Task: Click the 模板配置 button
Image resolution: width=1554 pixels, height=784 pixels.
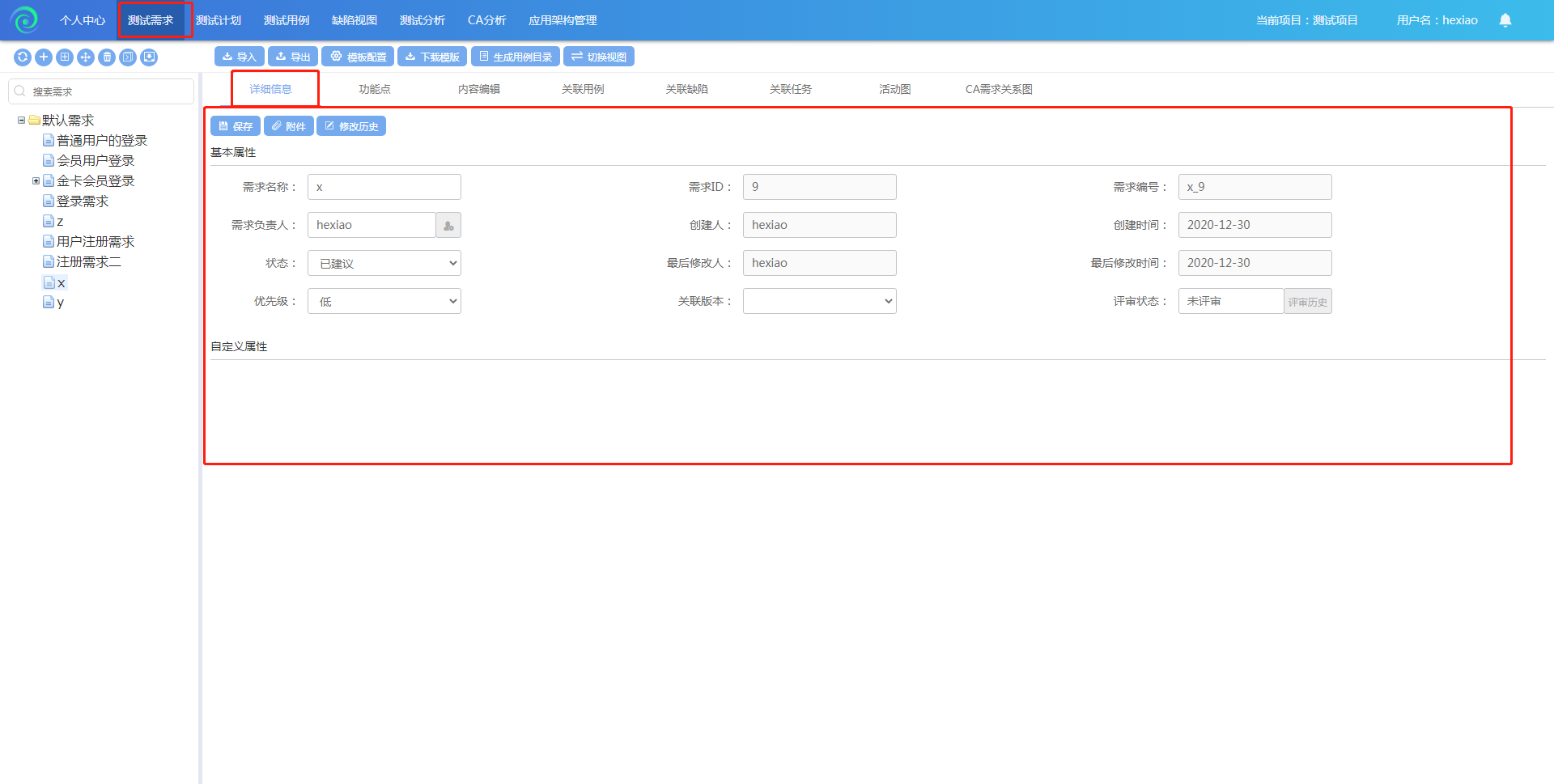Action: 358,57
